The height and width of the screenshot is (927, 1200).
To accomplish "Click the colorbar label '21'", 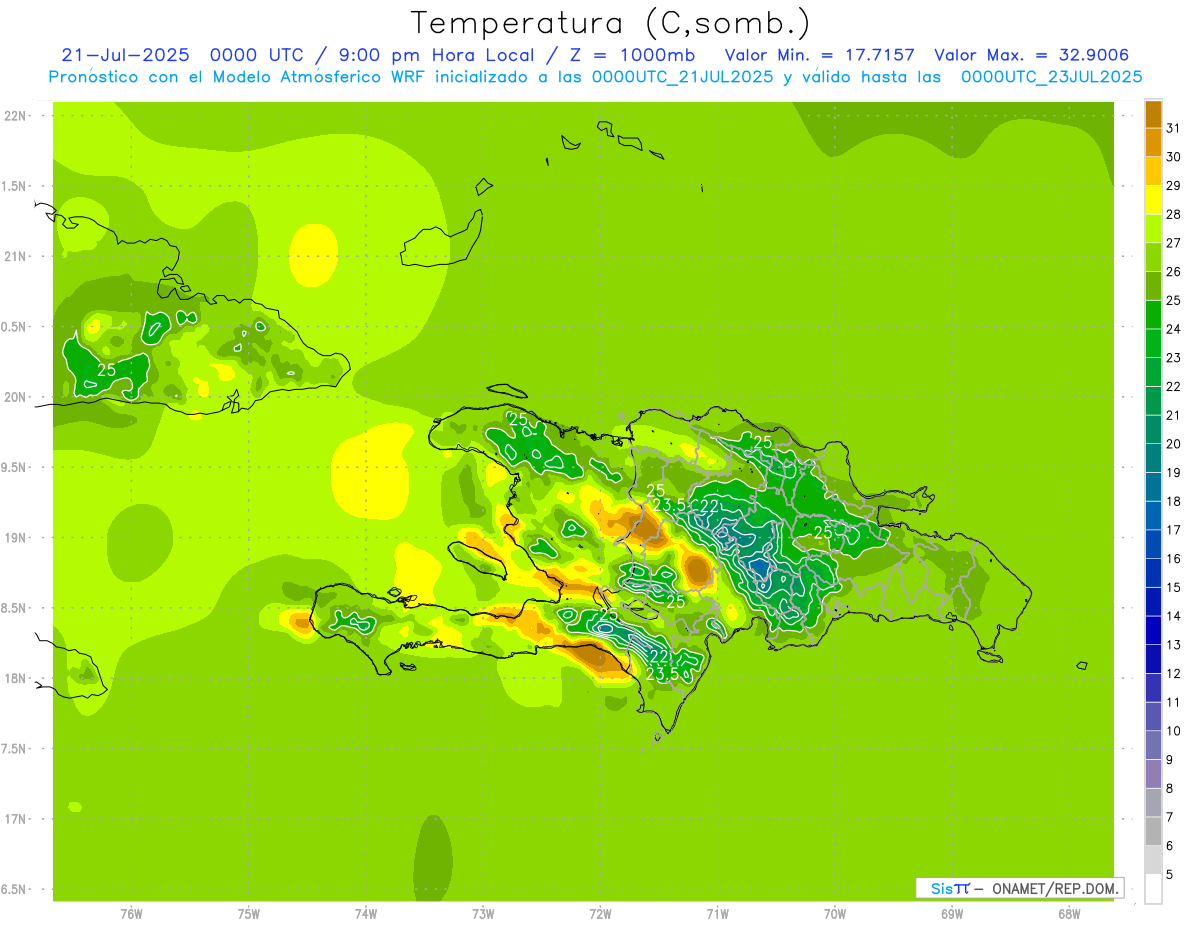I will pyautogui.click(x=1174, y=415).
